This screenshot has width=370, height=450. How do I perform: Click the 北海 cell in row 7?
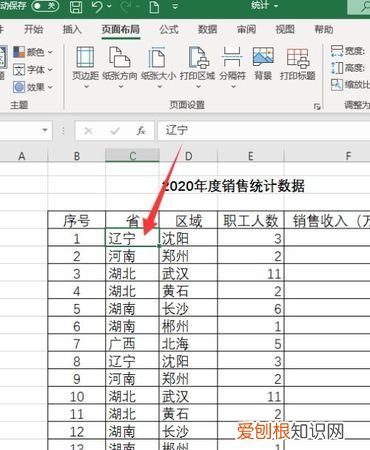[189, 344]
